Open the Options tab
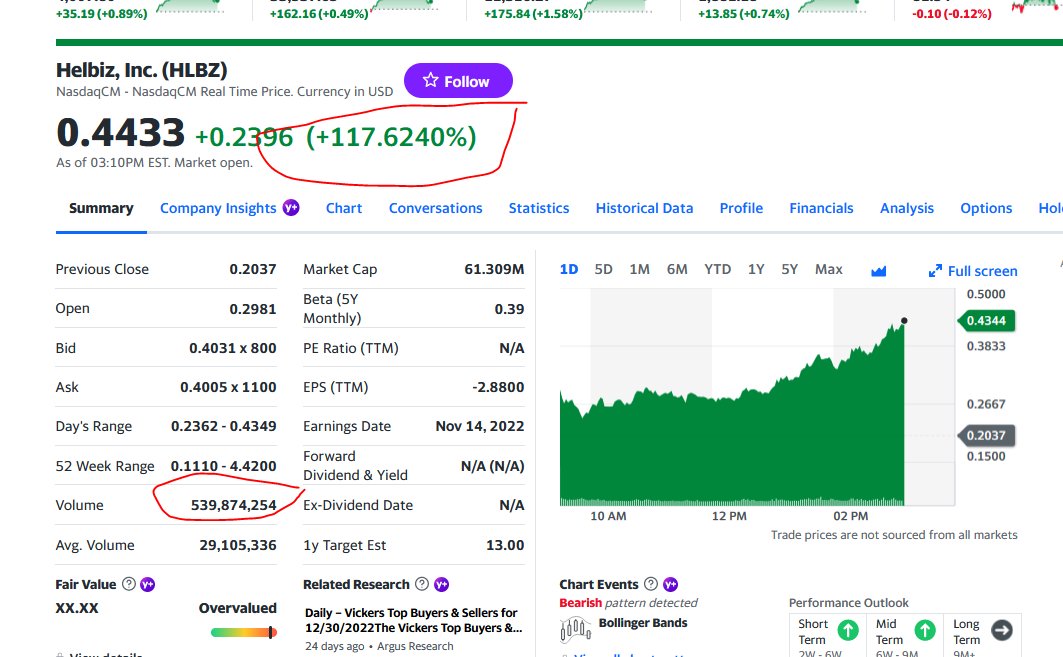1063x657 pixels. pos(986,208)
